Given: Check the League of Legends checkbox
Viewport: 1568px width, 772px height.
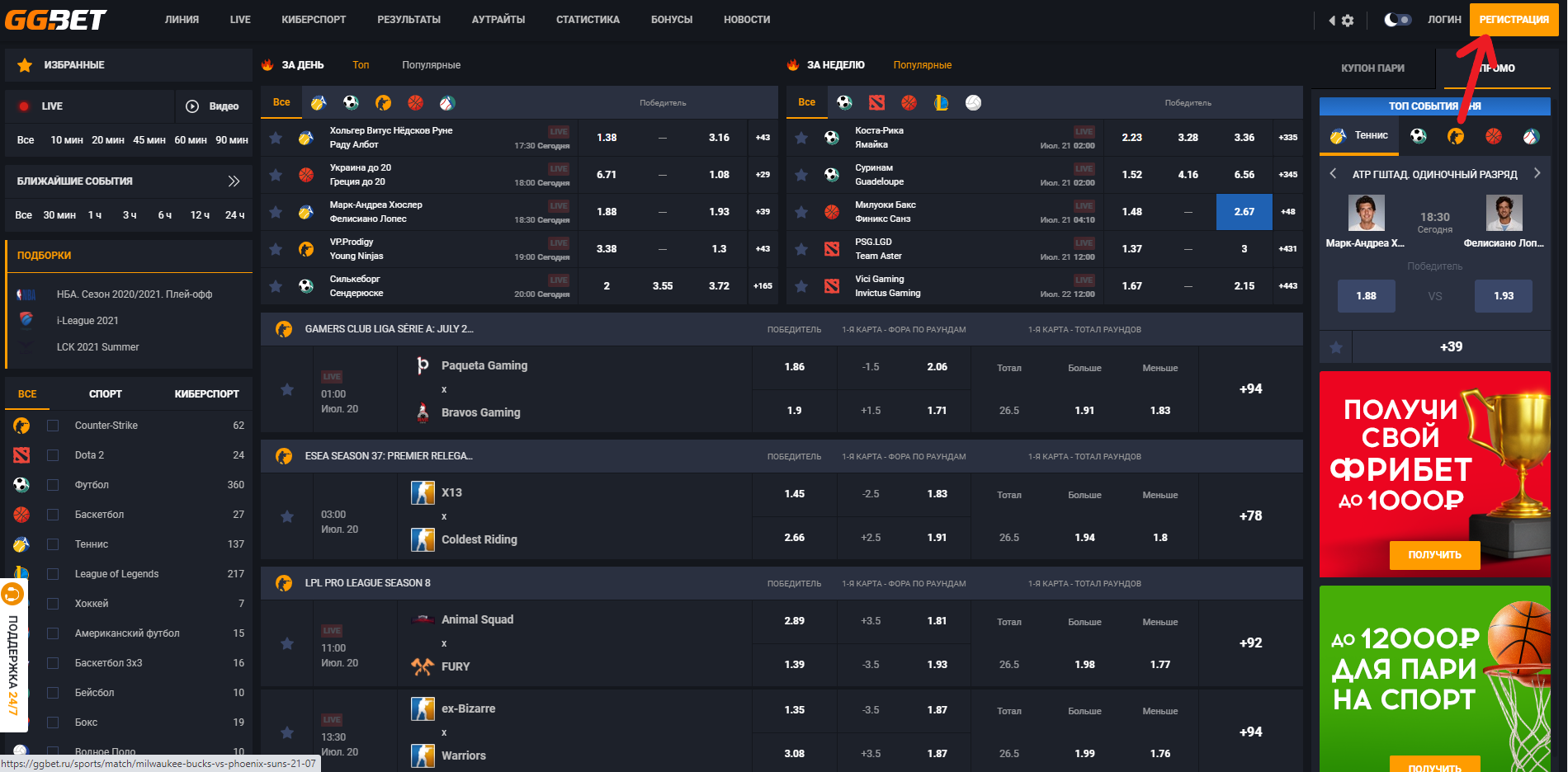Looking at the screenshot, I should point(53,574).
